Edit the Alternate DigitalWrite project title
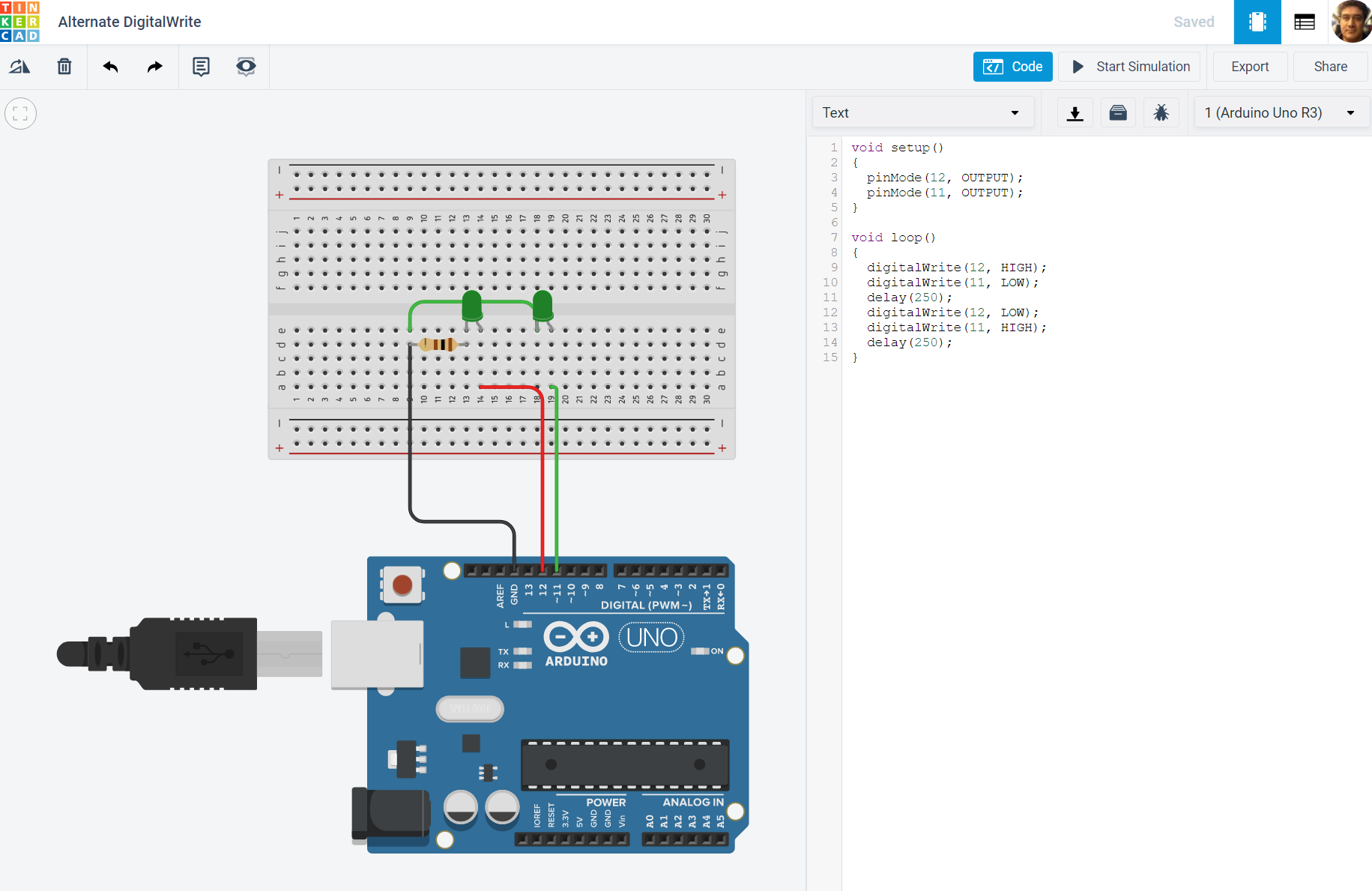Screen dimensions: 1372x891 coord(130,22)
